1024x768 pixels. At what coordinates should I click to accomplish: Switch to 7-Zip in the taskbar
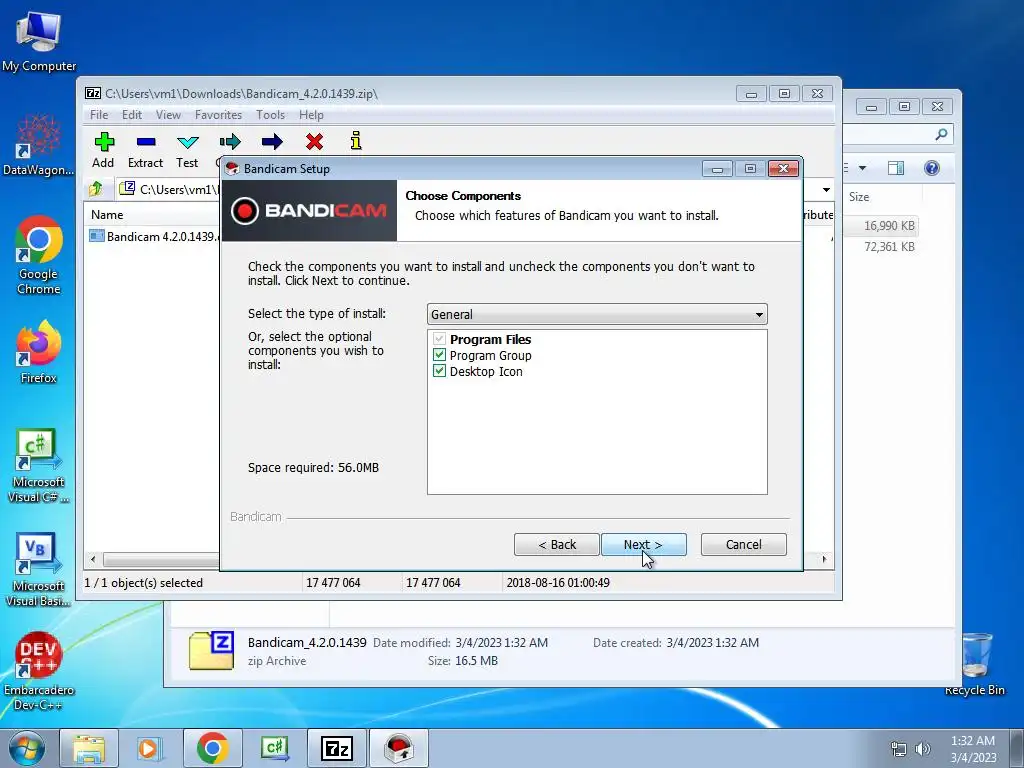tap(337, 748)
